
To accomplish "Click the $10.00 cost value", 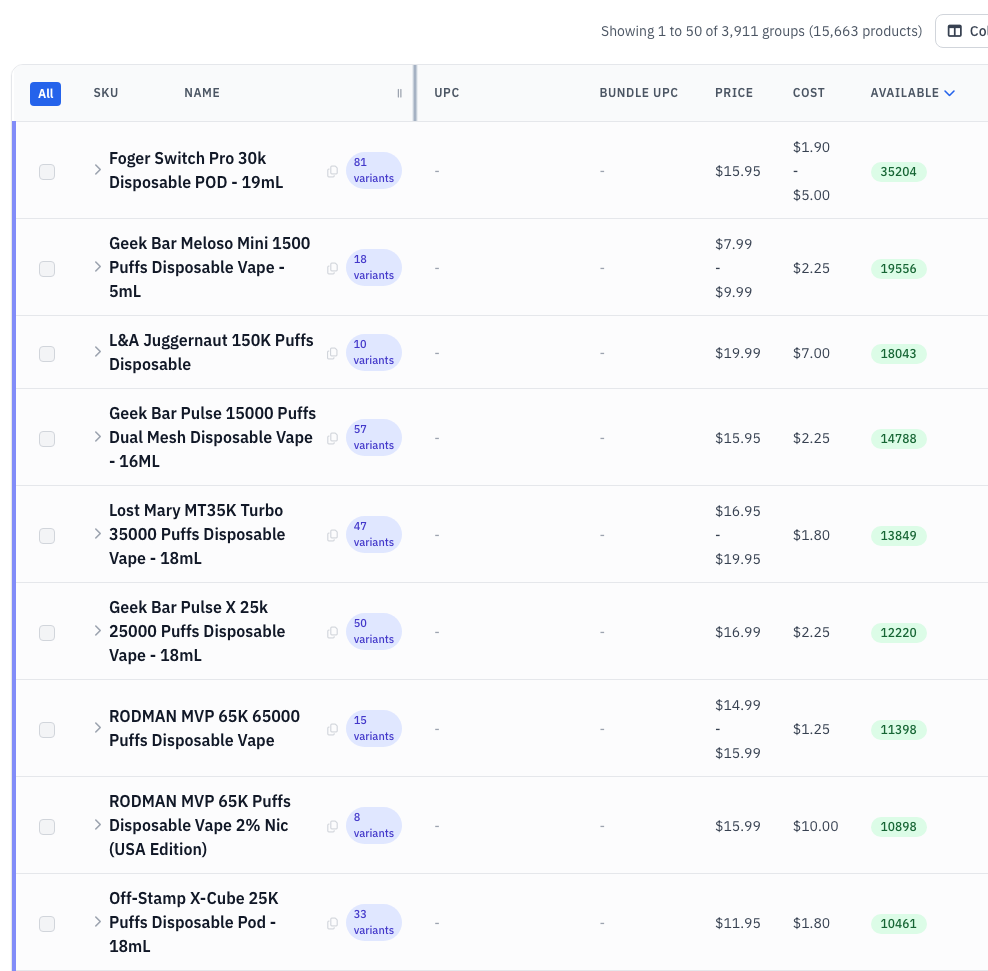I will 815,826.
